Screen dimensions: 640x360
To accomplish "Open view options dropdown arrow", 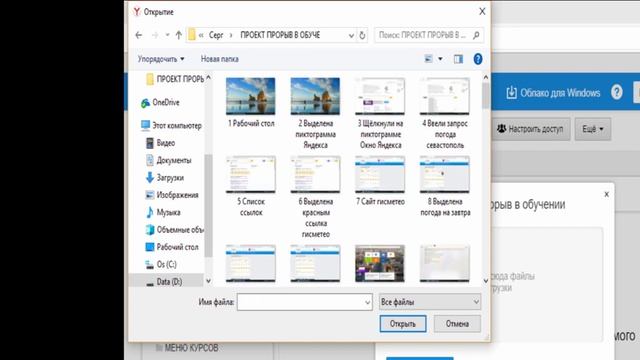I will coord(440,59).
